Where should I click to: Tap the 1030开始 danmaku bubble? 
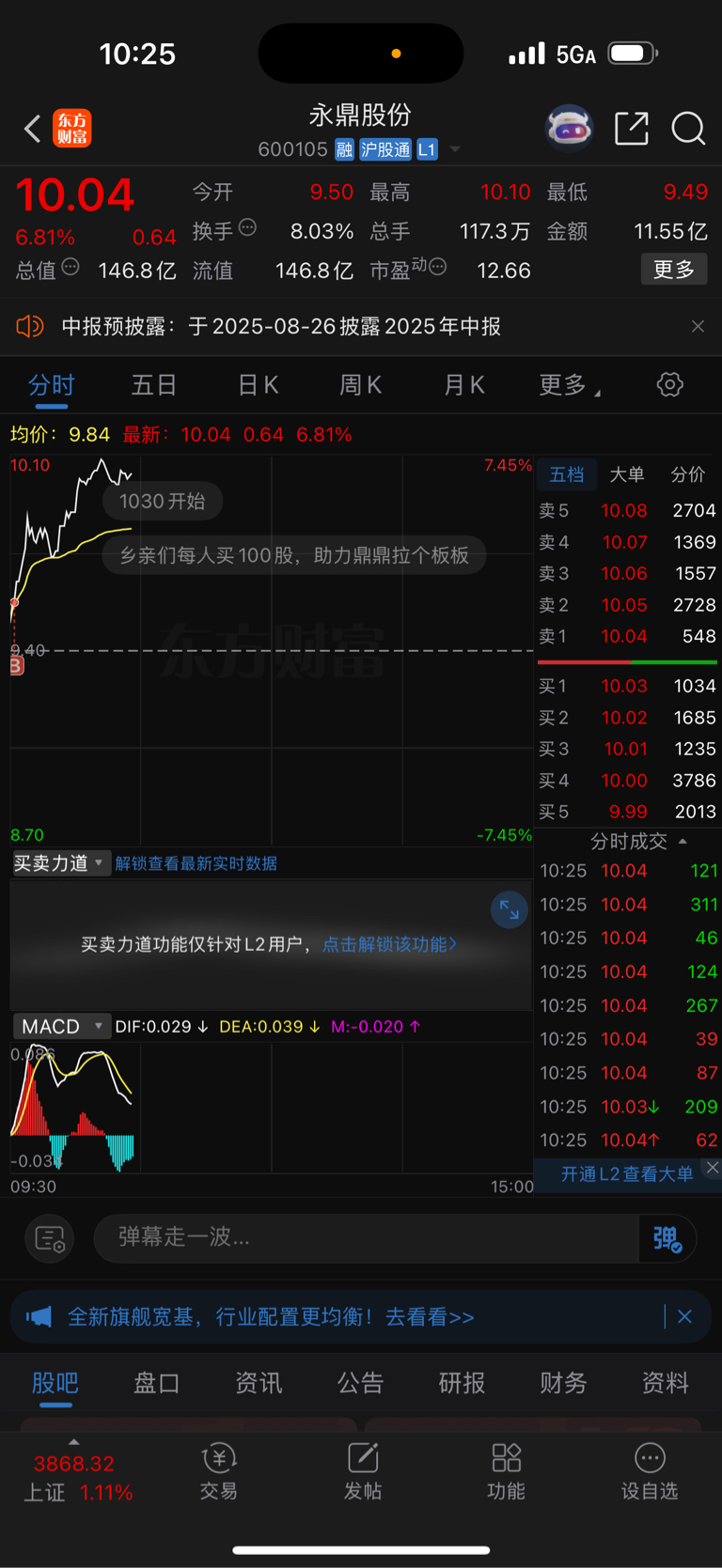point(163,501)
